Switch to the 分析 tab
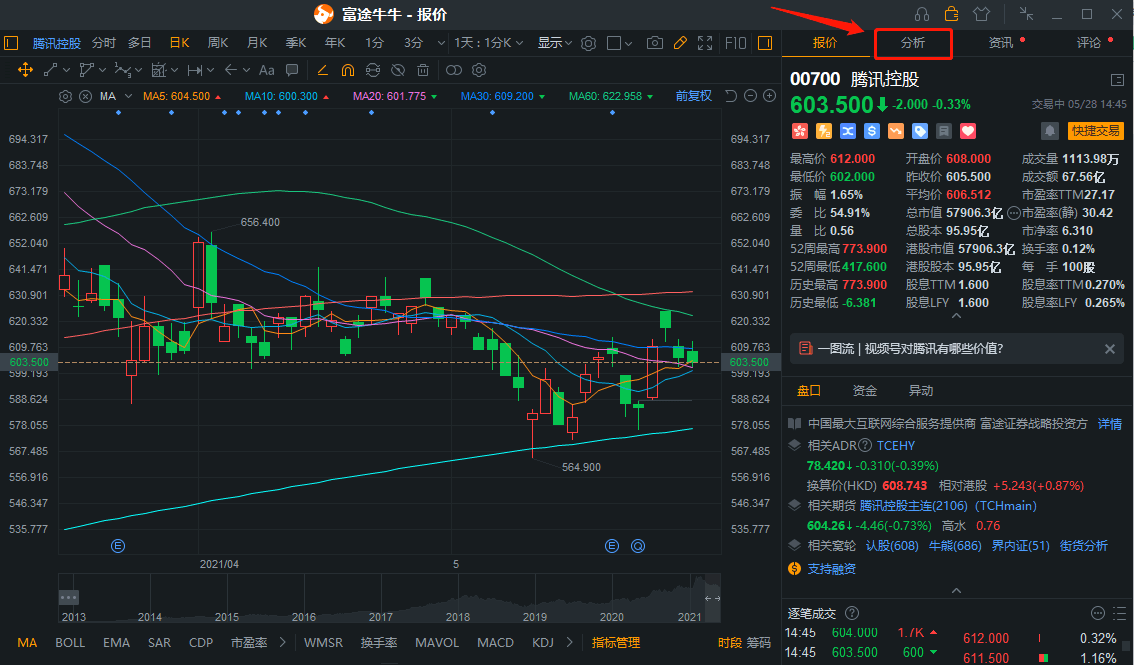1134x665 pixels. tap(912, 43)
